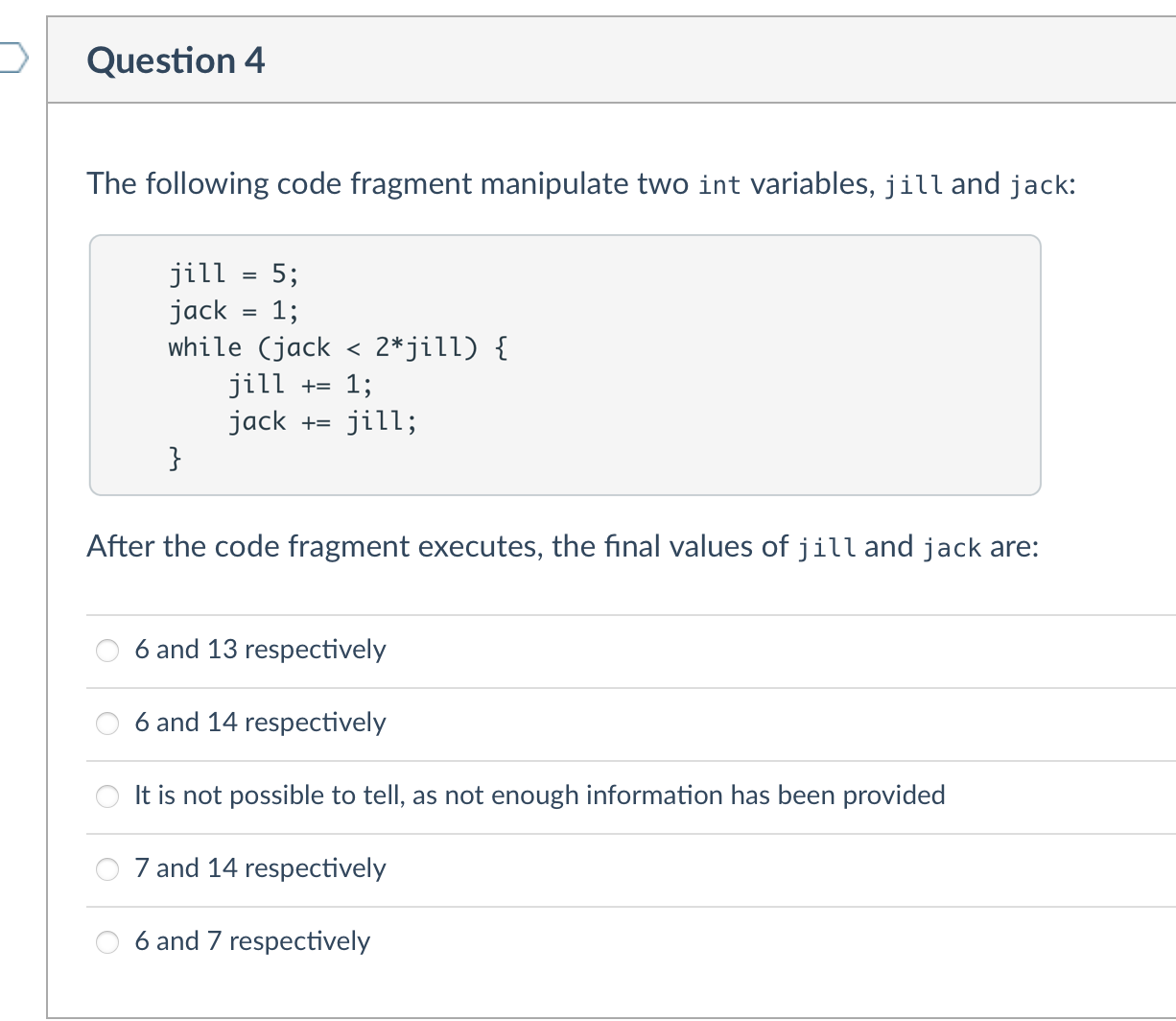This screenshot has height=1021, width=1176.
Task: Click the inline 'int' keyword in the prompt
Action: [719, 184]
